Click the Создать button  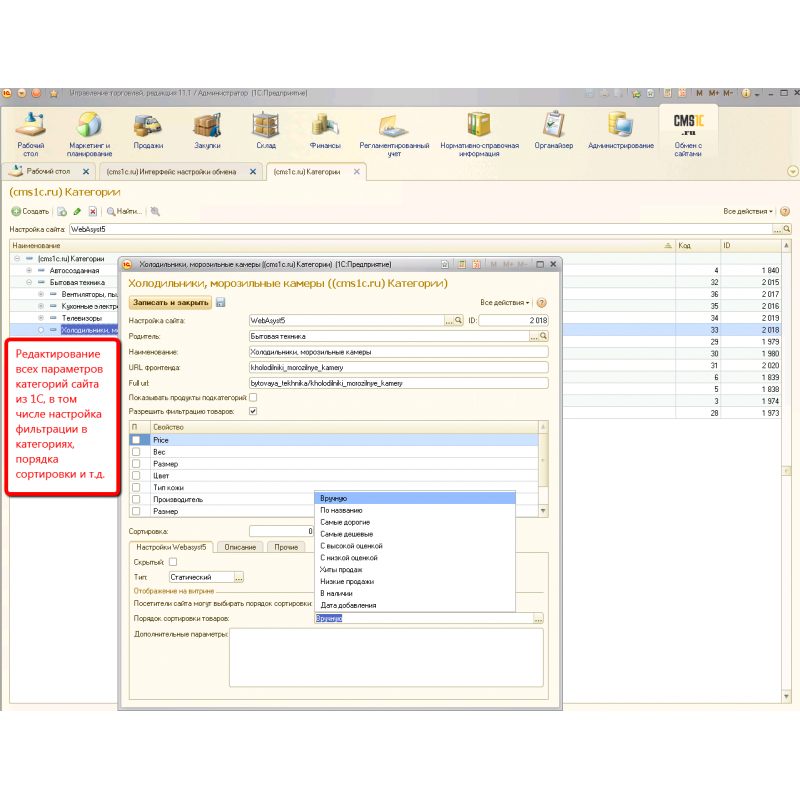(30, 212)
